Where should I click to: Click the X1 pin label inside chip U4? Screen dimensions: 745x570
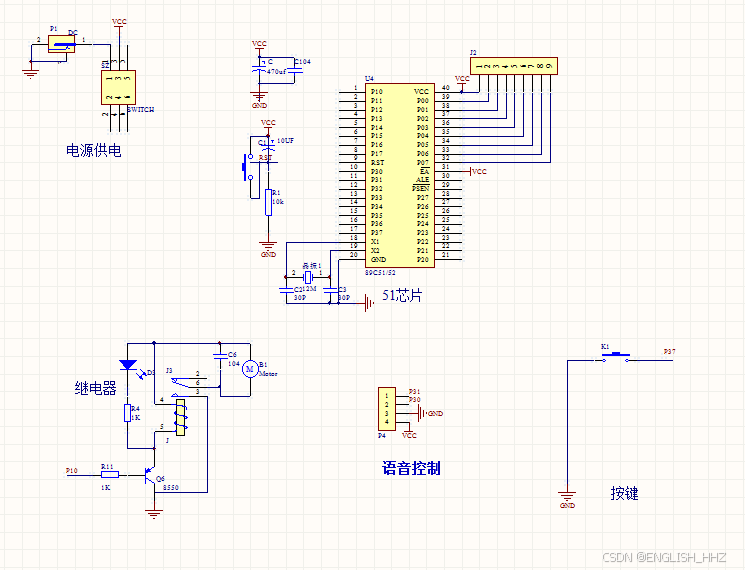[x=375, y=242]
